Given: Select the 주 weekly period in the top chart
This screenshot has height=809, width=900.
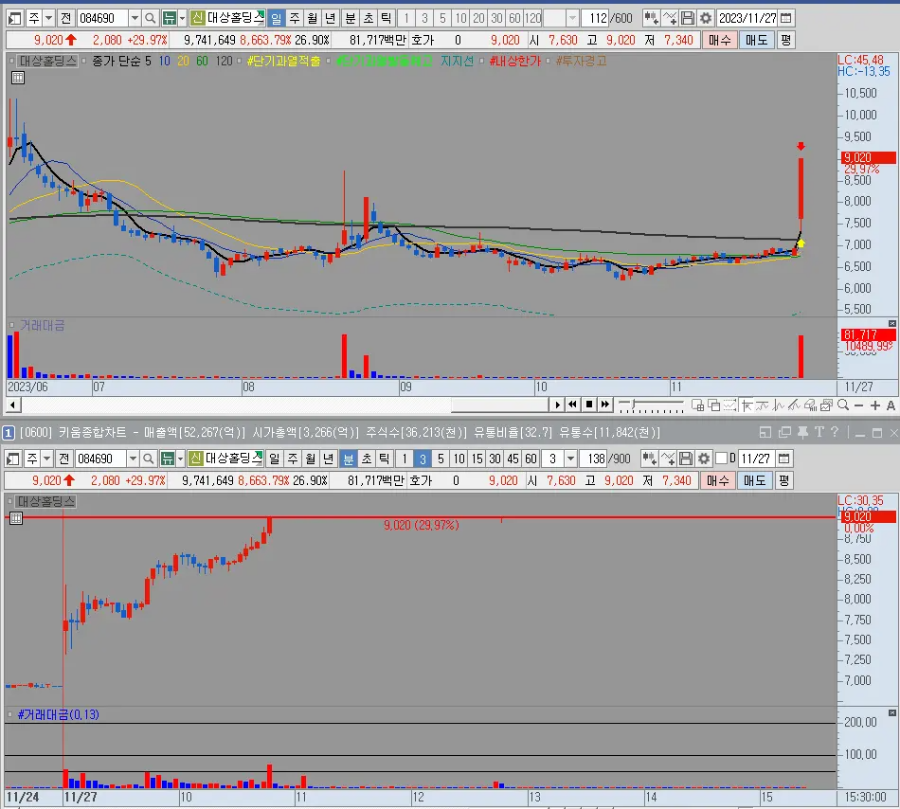Looking at the screenshot, I should [294, 18].
